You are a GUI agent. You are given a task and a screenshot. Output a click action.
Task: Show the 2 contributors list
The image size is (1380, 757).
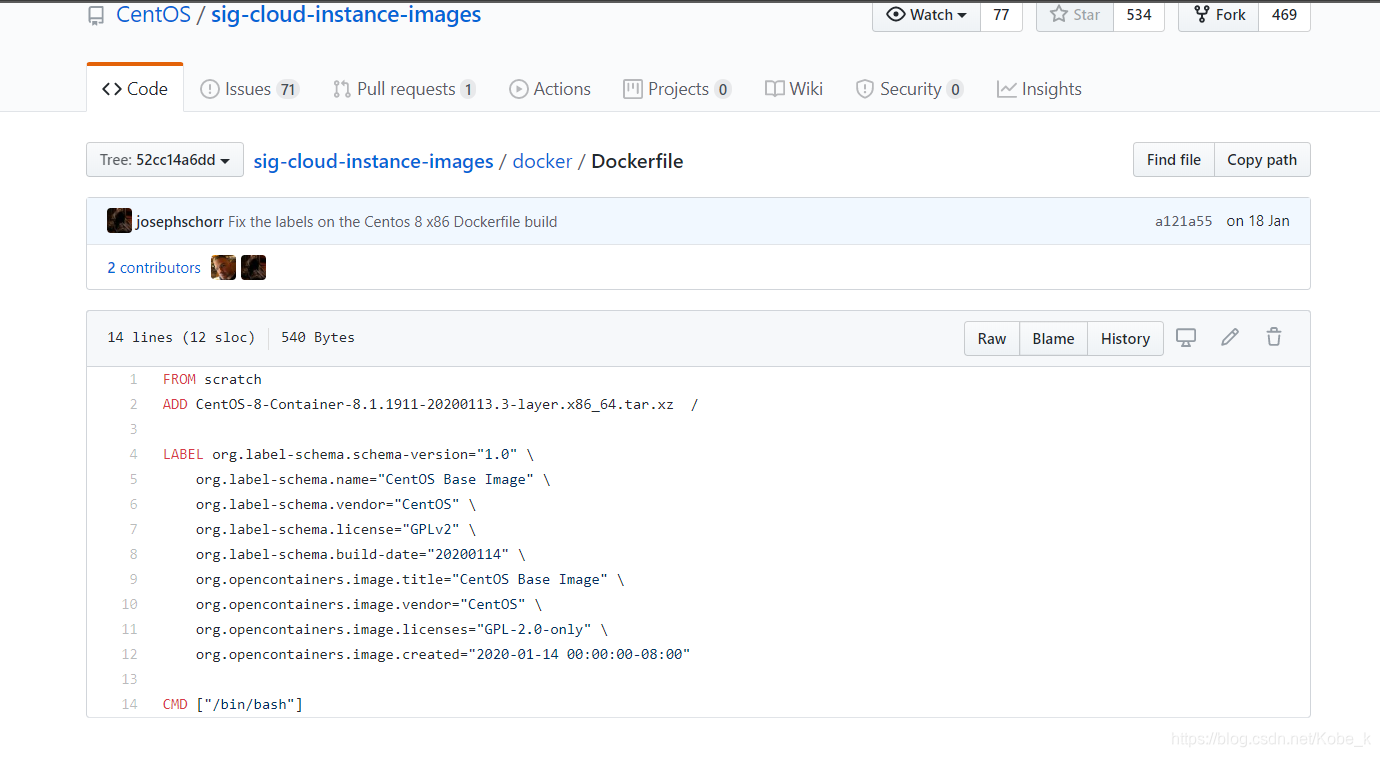tap(154, 268)
